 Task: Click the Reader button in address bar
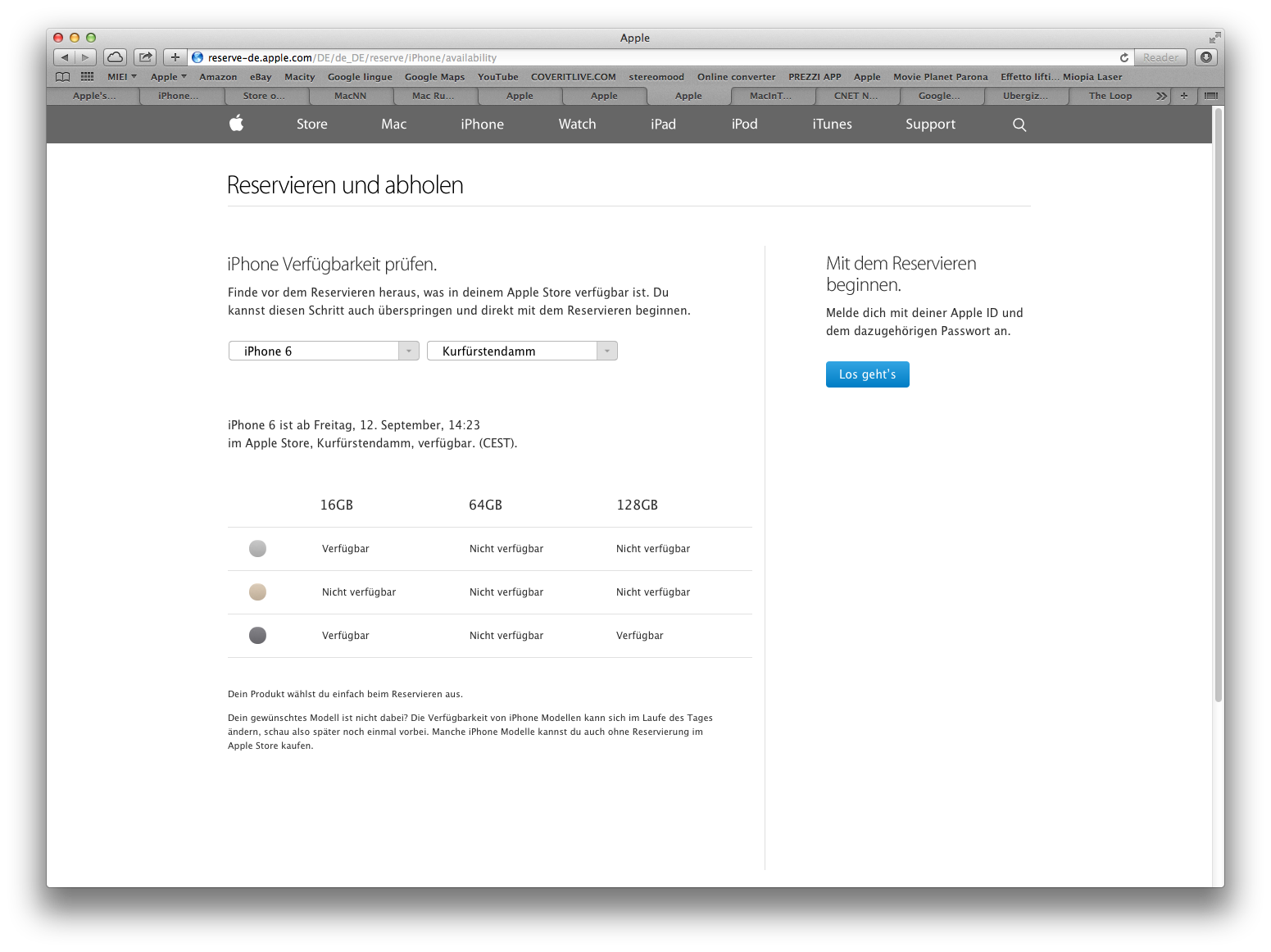coord(1161,57)
